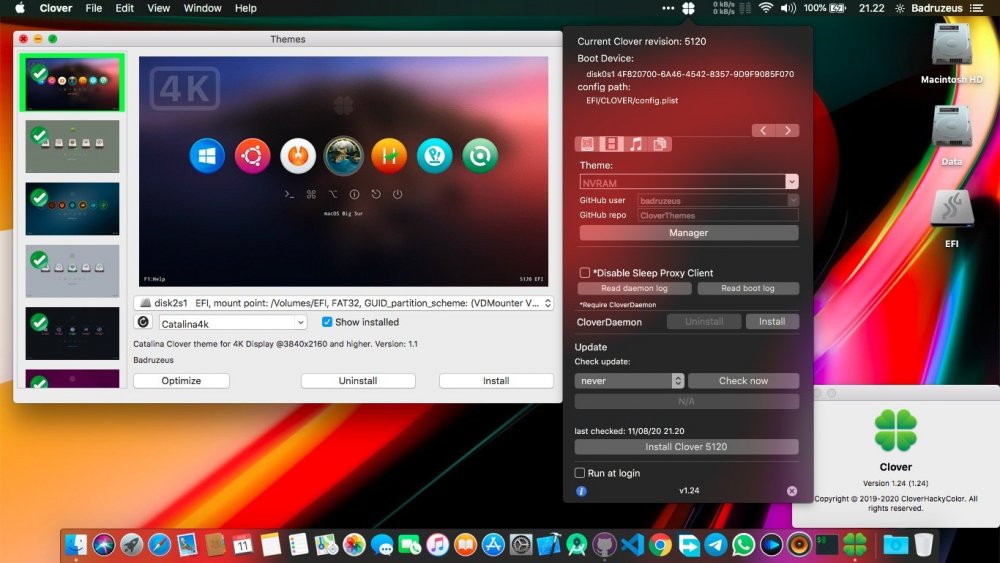
Task: Enable the Run at login checkbox
Action: [x=580, y=472]
